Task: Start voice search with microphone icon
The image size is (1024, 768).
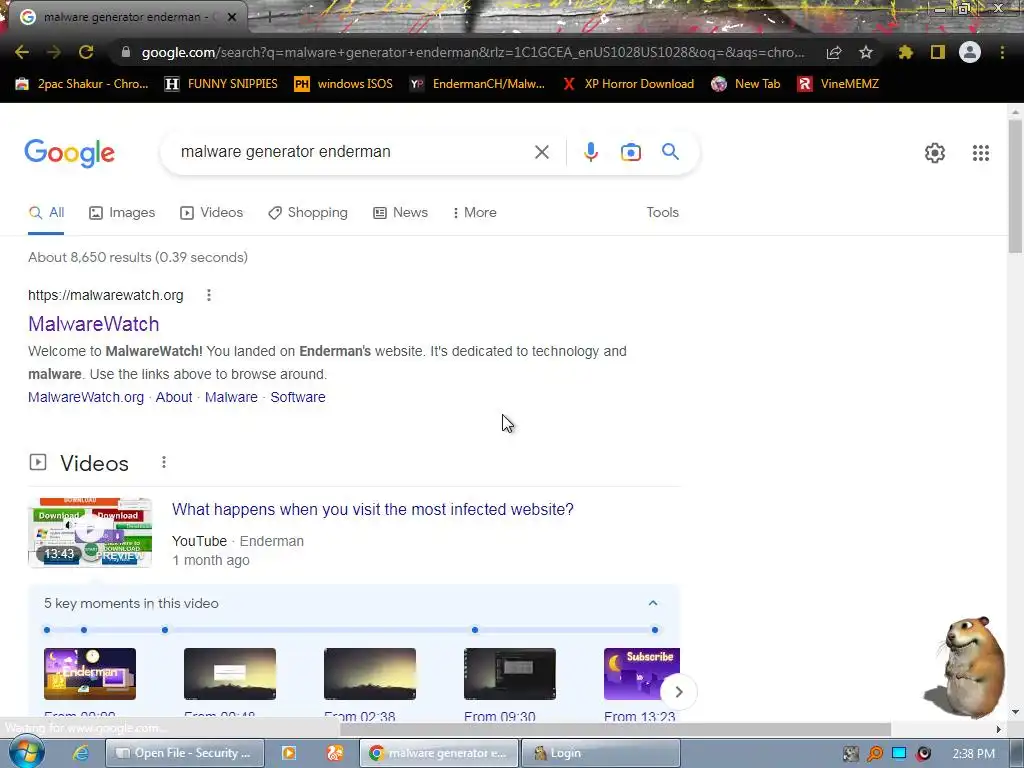Action: coord(590,152)
